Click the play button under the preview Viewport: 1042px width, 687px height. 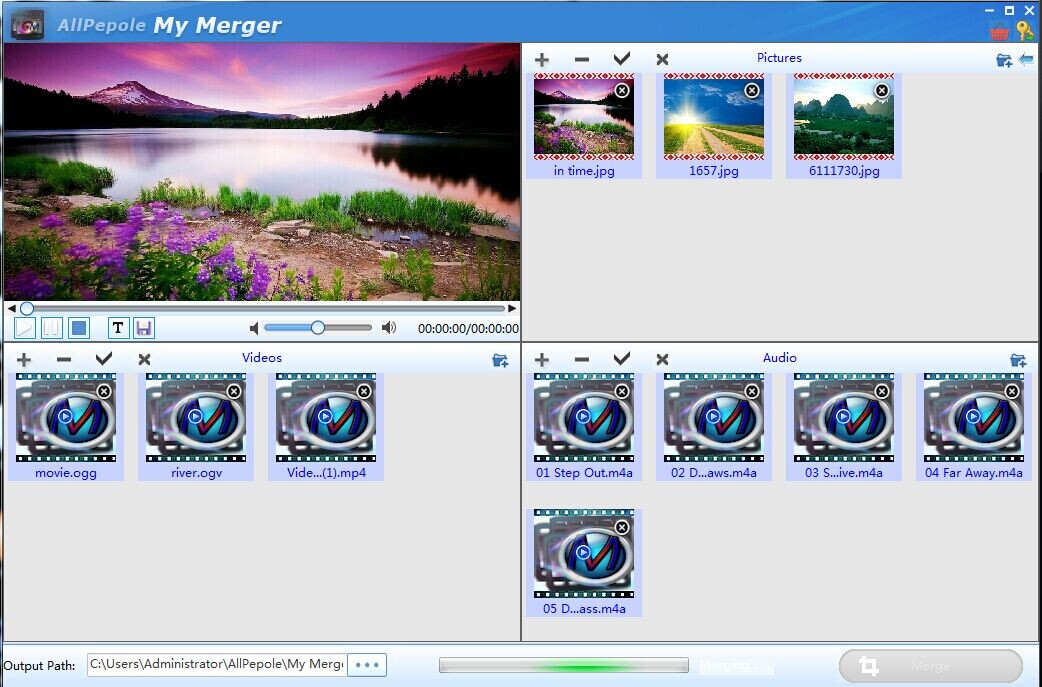click(x=25, y=328)
